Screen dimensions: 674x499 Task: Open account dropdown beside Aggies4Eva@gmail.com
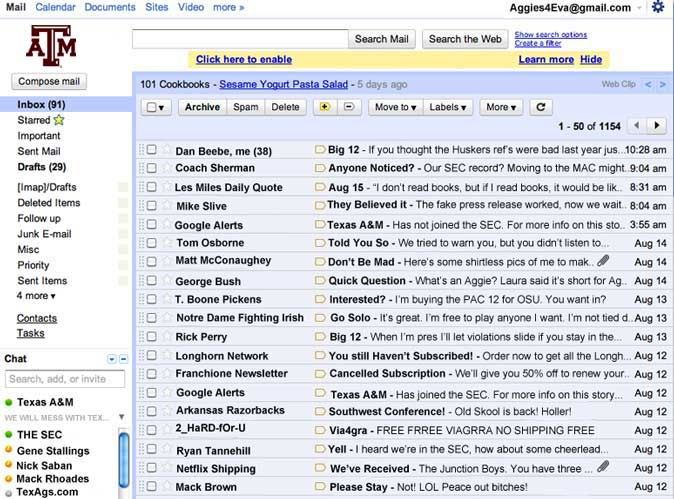pos(639,8)
